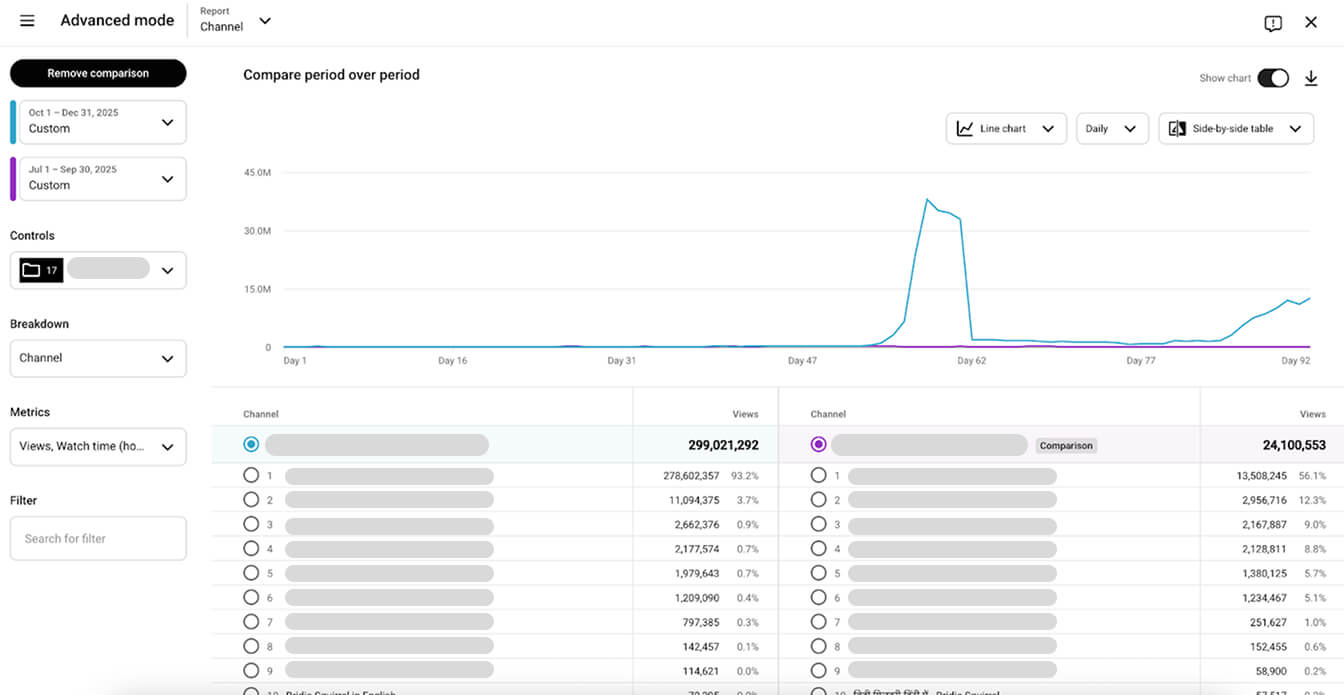Open the Side-by-side table dropdown
The image size is (1344, 695).
(1236, 128)
